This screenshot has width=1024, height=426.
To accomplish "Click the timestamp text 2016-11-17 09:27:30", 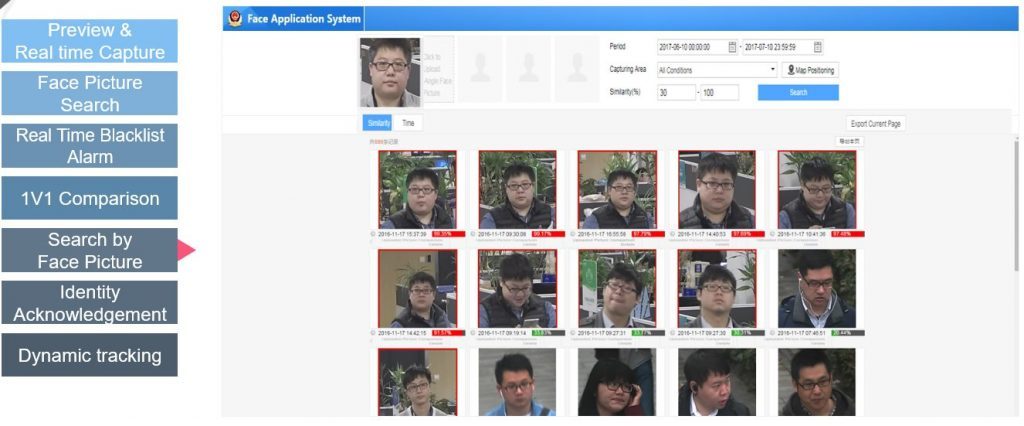I will click(x=704, y=333).
